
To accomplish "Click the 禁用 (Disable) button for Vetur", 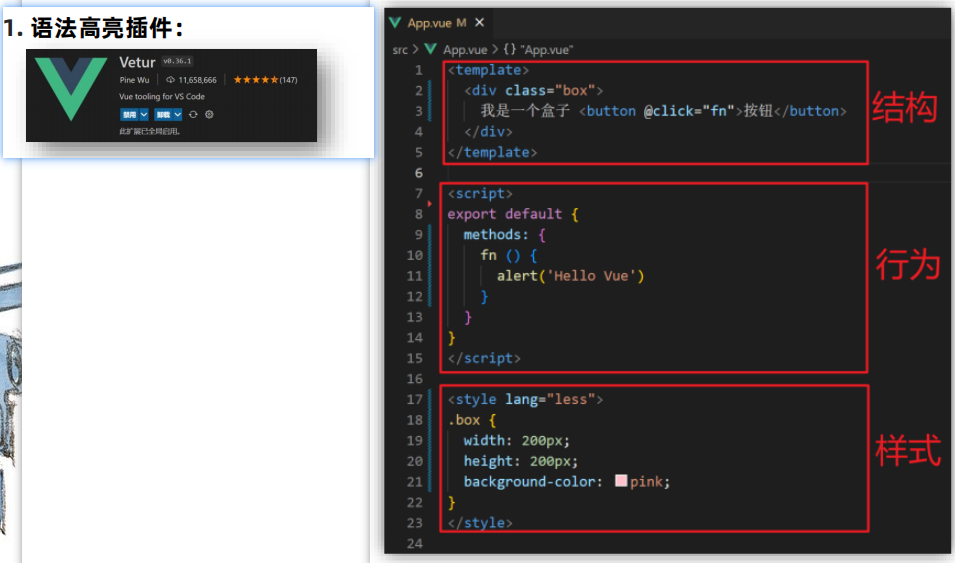I will (129, 115).
